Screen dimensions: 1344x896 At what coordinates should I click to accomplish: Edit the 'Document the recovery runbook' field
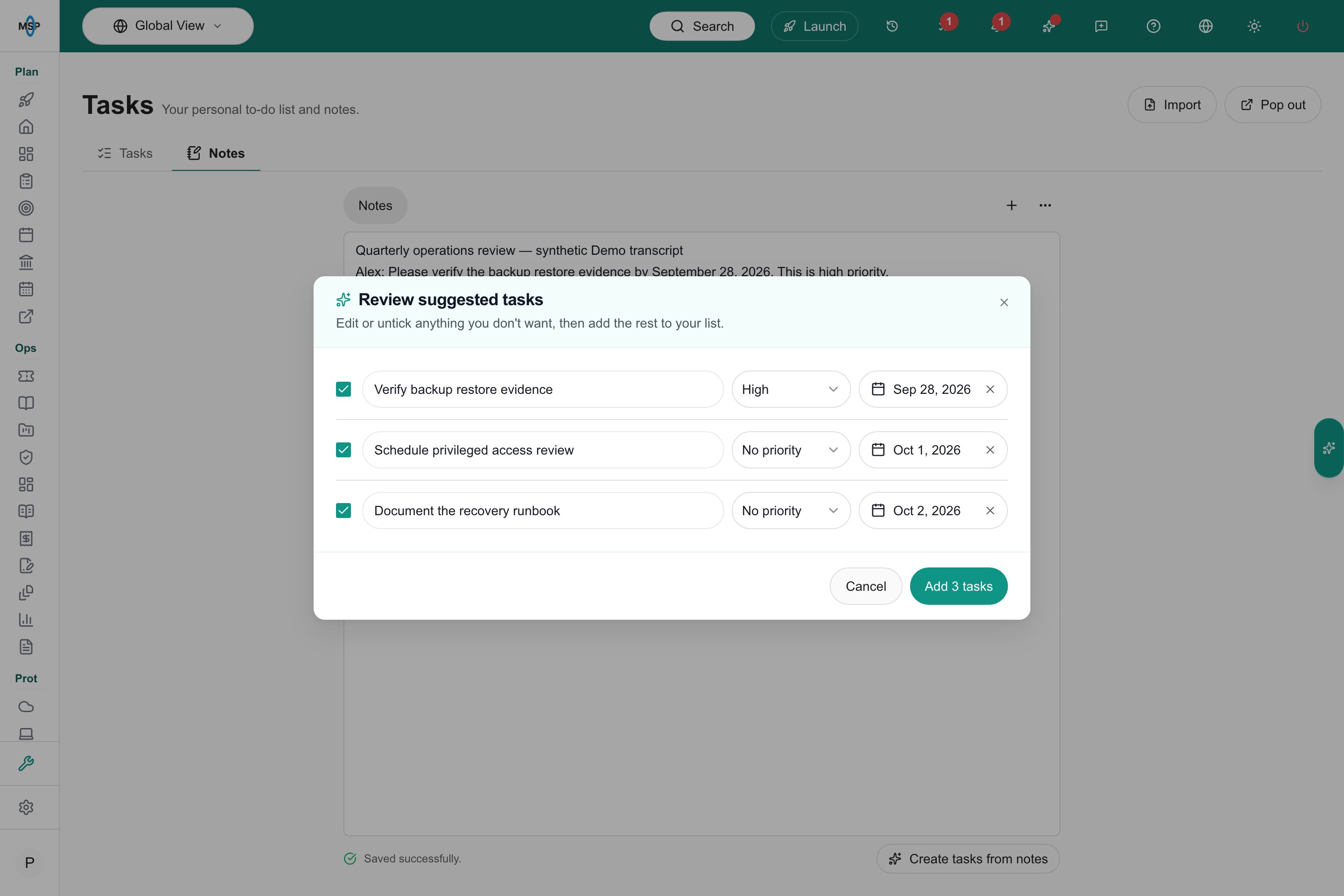(543, 510)
